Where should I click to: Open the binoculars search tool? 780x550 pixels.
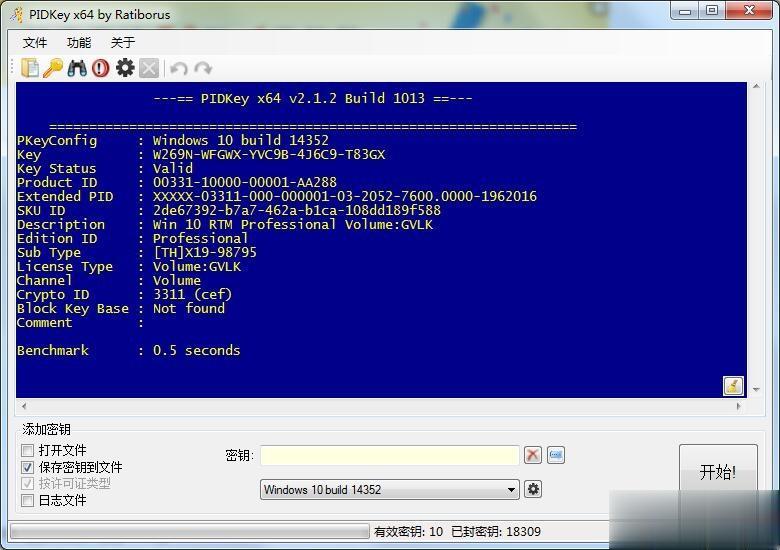77,68
